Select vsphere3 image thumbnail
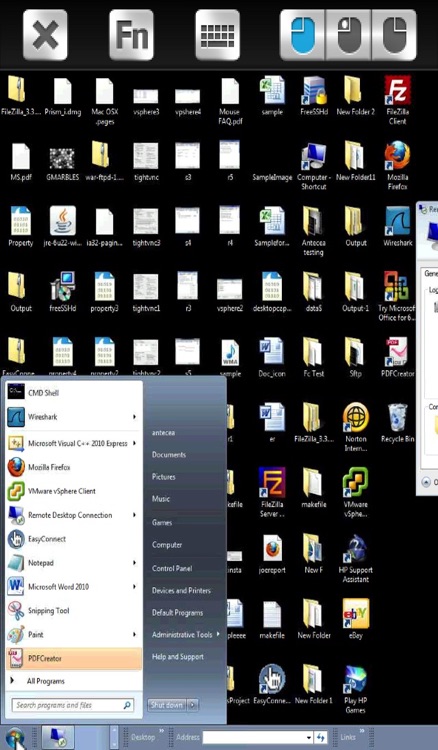Image resolution: width=438 pixels, height=750 pixels. click(x=146, y=101)
